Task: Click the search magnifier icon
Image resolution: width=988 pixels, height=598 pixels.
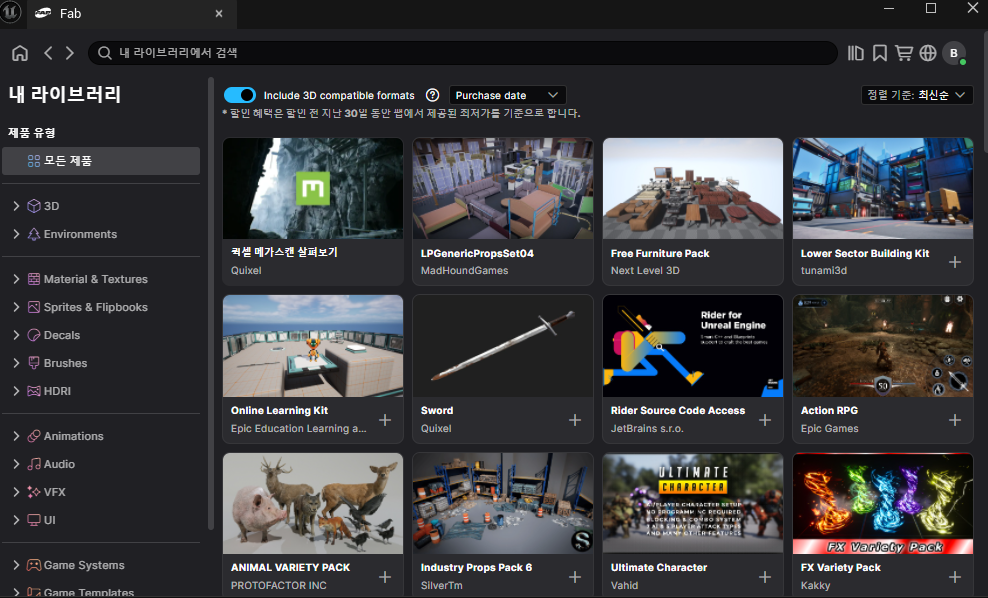Action: 105,53
